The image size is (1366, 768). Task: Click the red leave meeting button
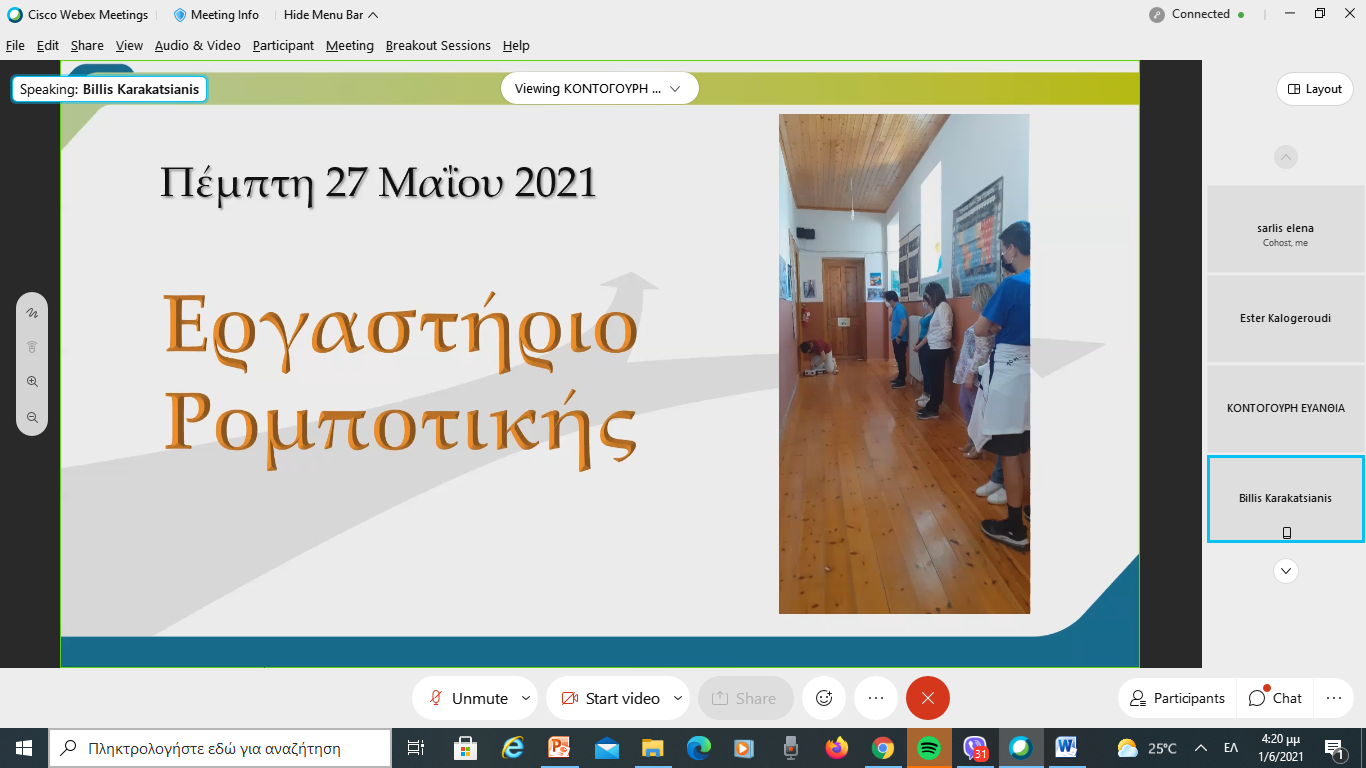pyautogui.click(x=927, y=698)
